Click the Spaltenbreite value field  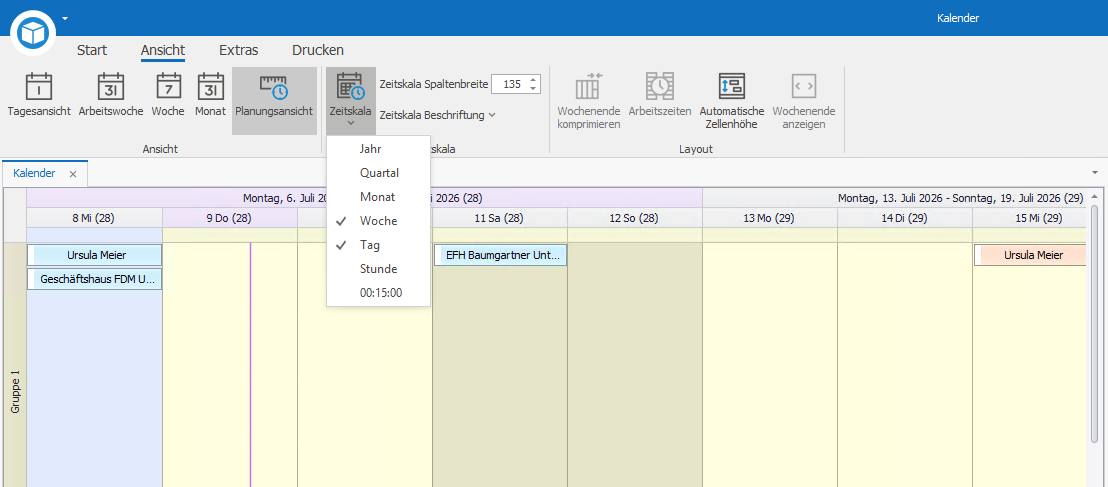click(509, 84)
